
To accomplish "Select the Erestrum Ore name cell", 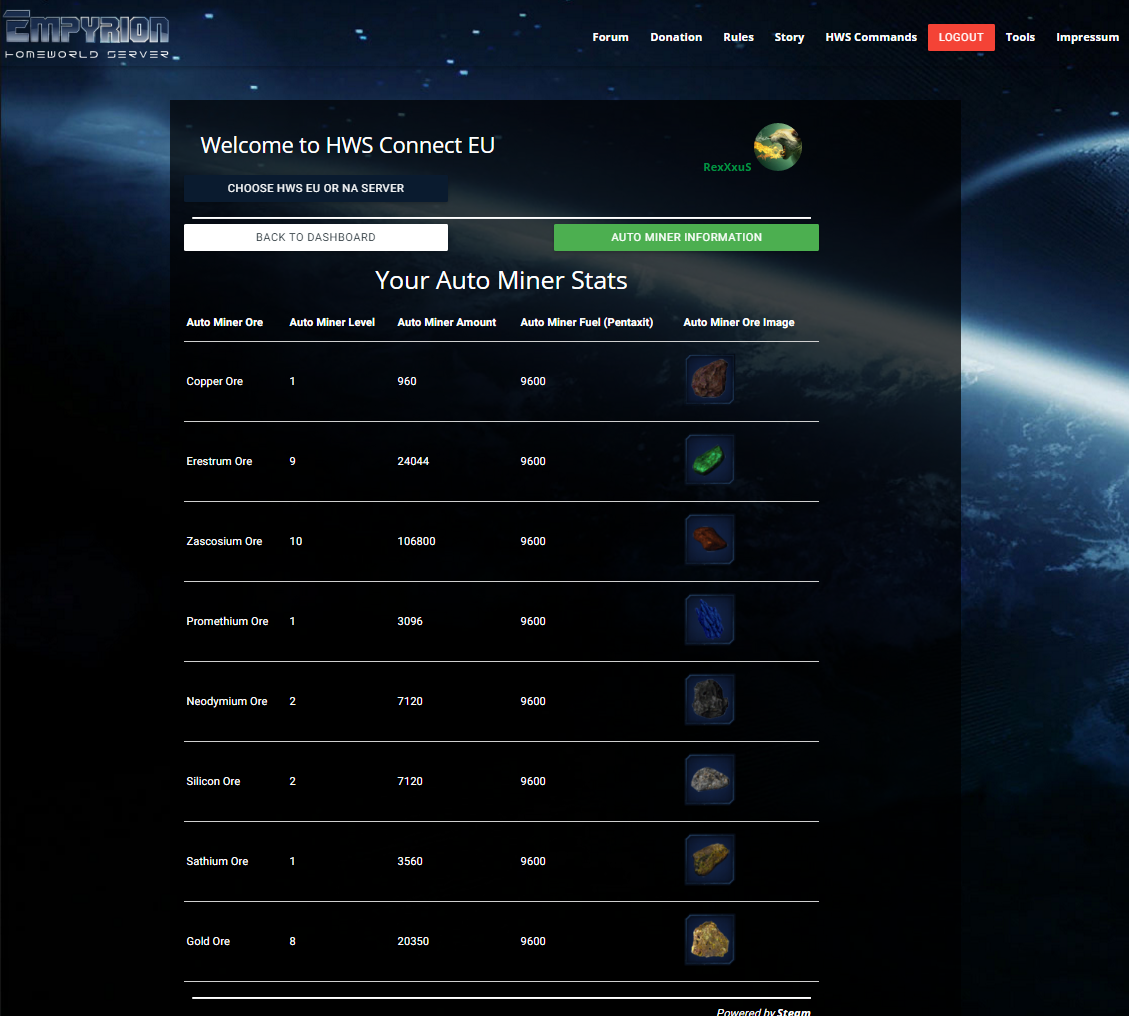I will tap(219, 462).
